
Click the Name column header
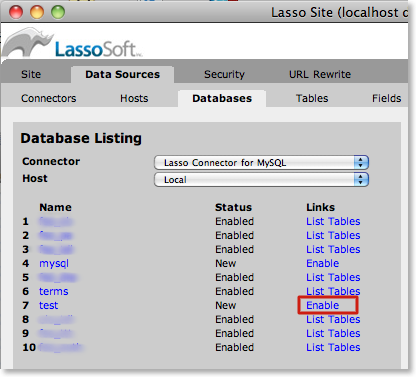[x=55, y=207]
